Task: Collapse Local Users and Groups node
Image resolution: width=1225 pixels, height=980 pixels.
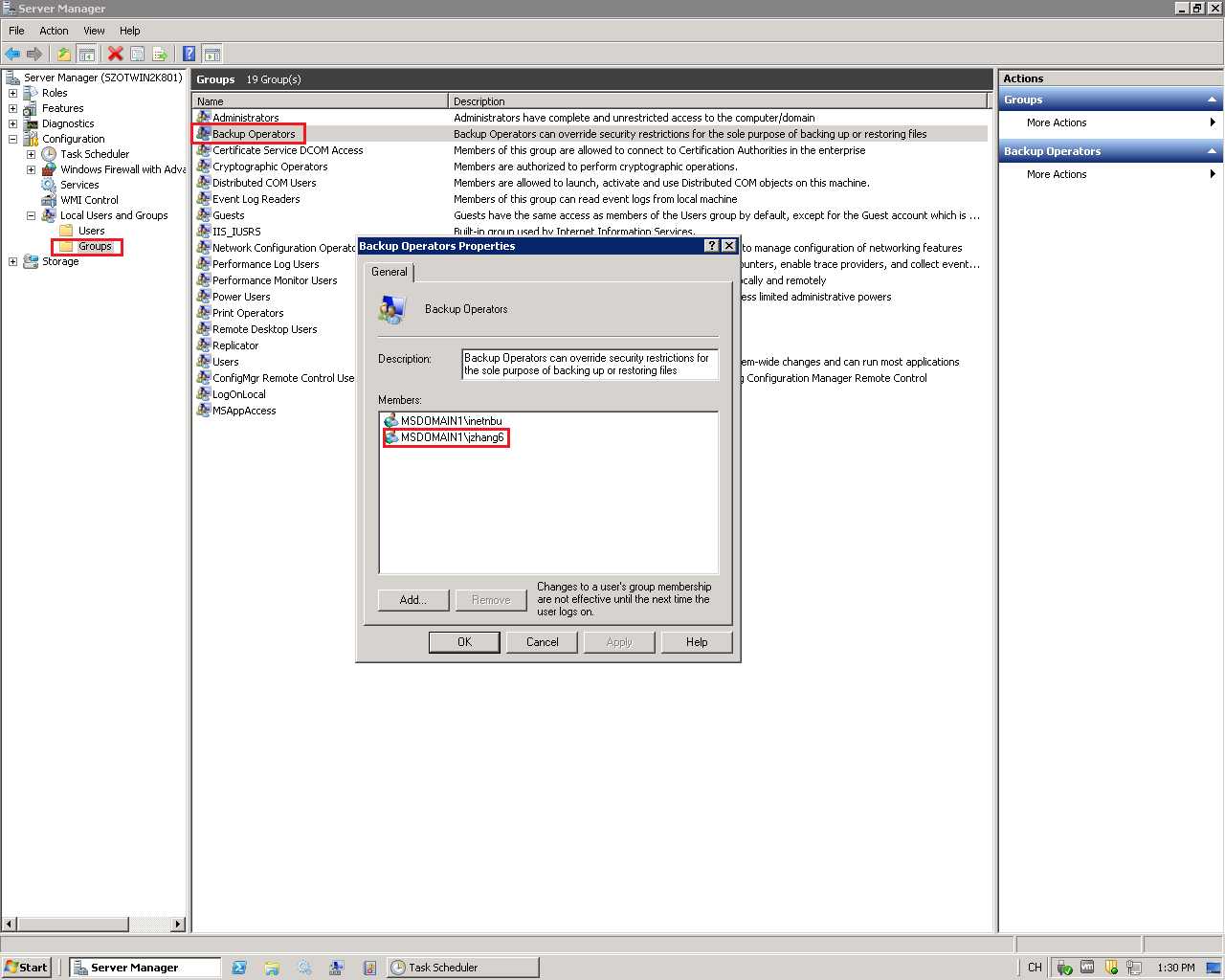Action: 31,215
